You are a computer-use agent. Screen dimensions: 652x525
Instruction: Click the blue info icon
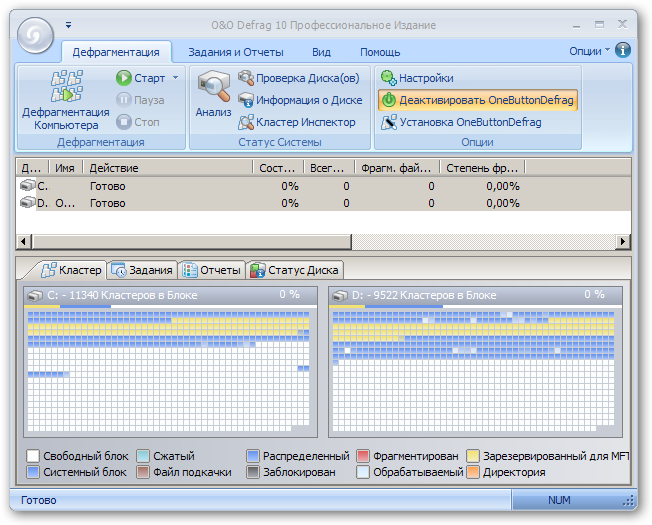tap(622, 50)
